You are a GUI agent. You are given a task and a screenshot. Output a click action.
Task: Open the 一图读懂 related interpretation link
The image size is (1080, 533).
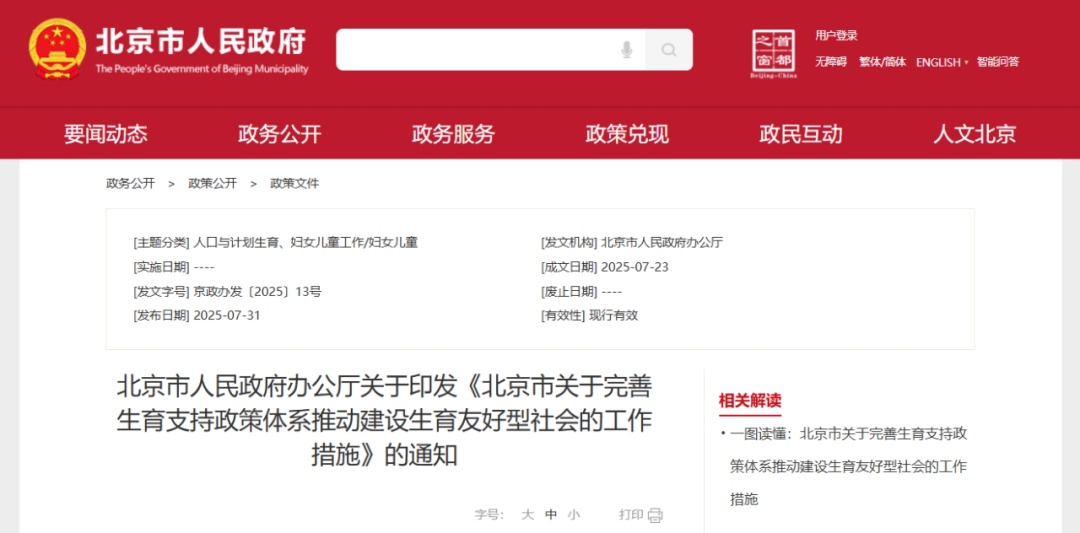coord(848,466)
